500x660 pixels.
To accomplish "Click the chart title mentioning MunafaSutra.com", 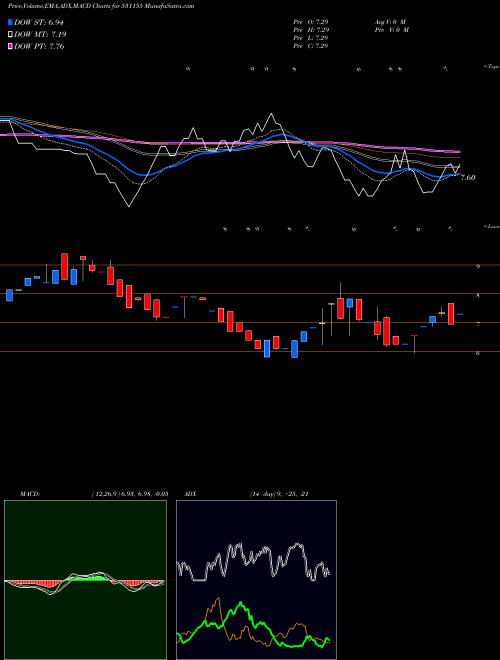I will [101, 6].
